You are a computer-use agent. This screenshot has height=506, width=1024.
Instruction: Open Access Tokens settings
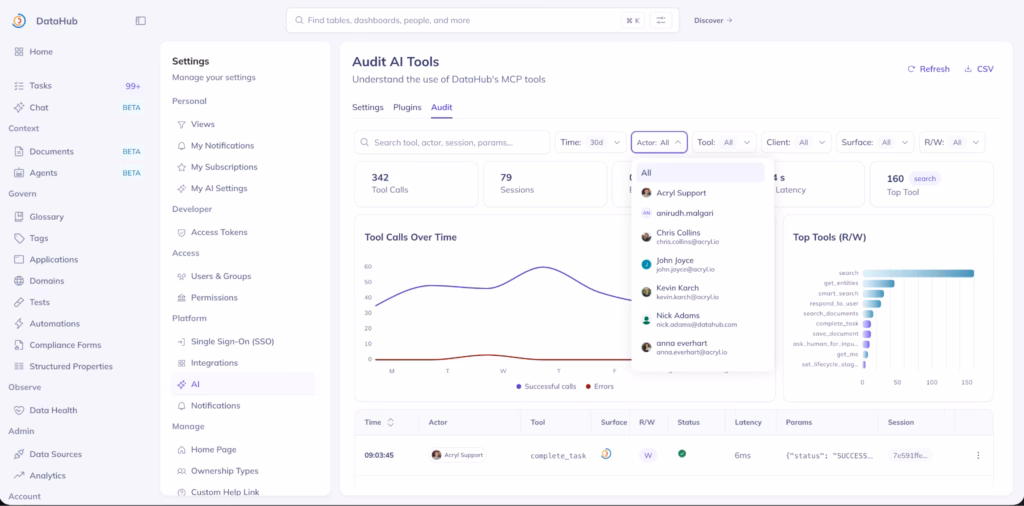click(219, 232)
